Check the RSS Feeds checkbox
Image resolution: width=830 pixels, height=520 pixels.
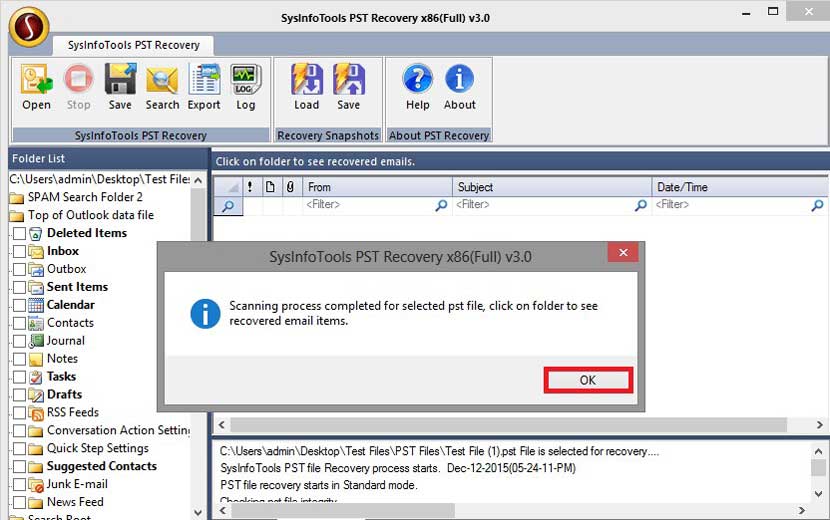[x=19, y=413]
